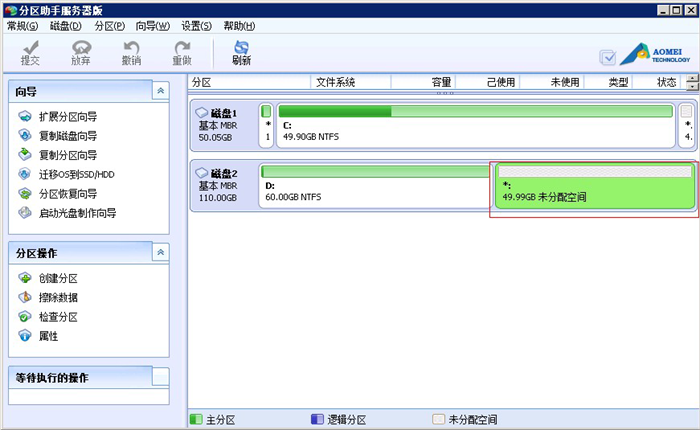Viewport: 700px width, 430px height.
Task: Launch 迁移OS到SSD/HDD wizard
Action: point(76,174)
